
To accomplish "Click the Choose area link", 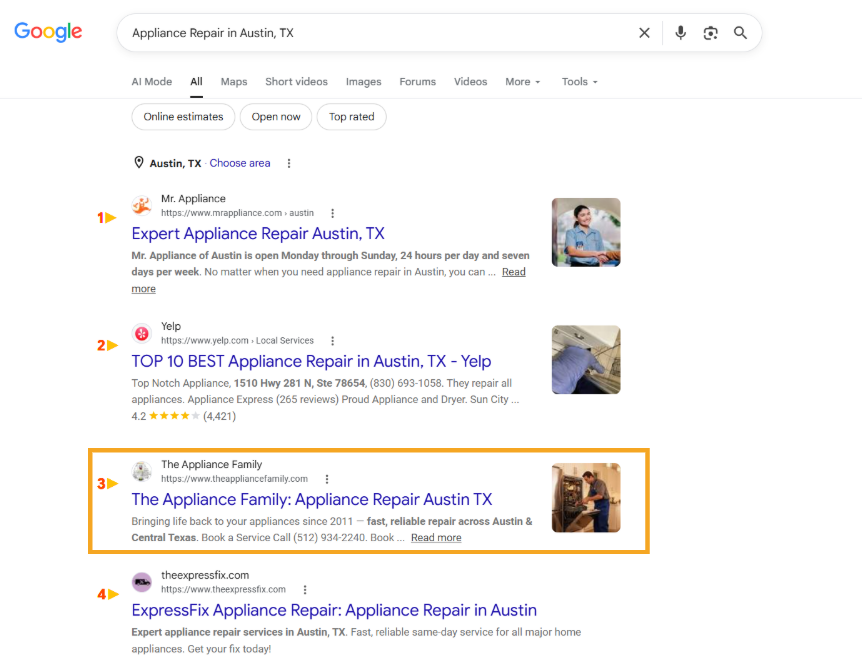I will tap(240, 163).
